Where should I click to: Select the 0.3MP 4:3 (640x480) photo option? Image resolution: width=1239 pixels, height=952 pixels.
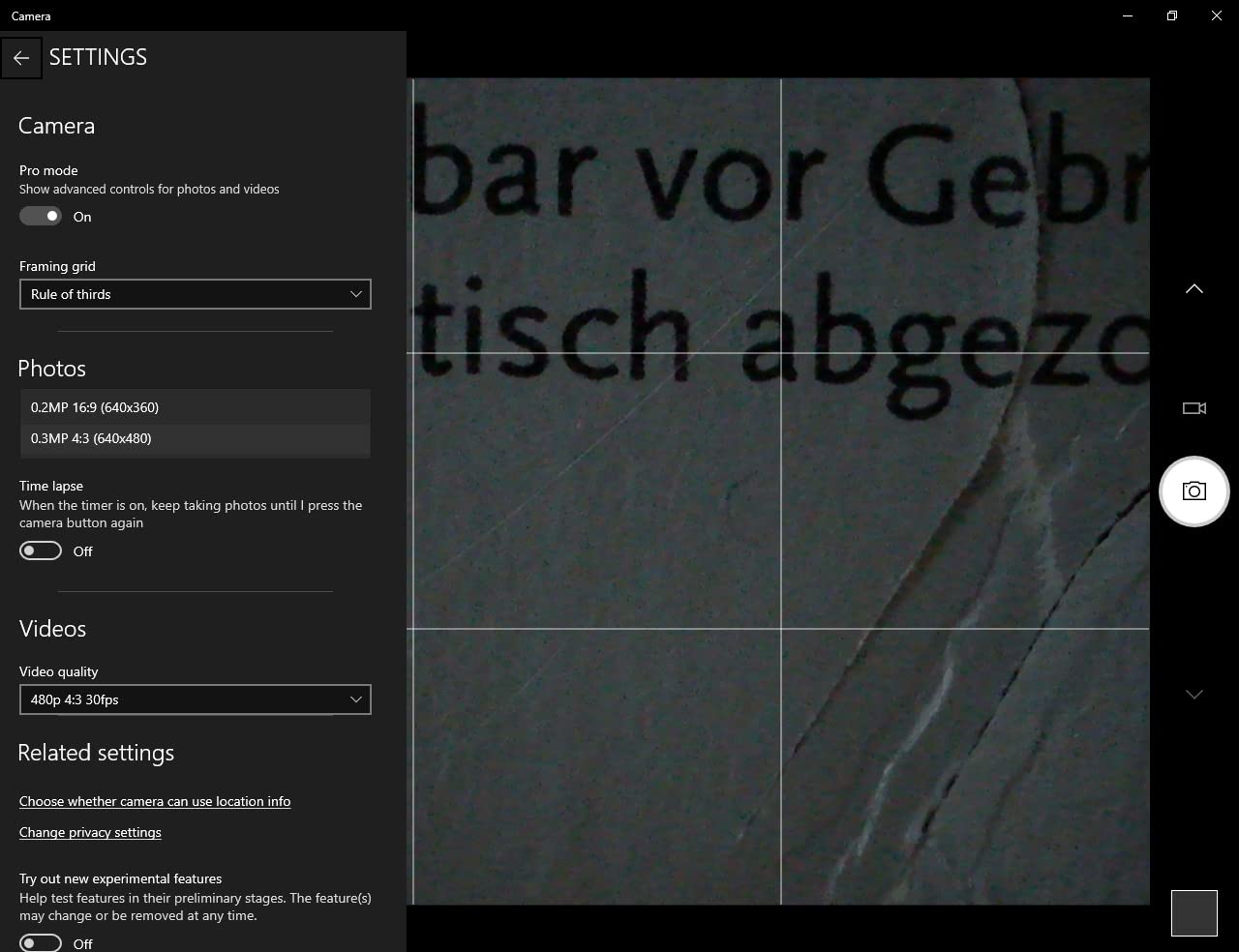pos(196,438)
